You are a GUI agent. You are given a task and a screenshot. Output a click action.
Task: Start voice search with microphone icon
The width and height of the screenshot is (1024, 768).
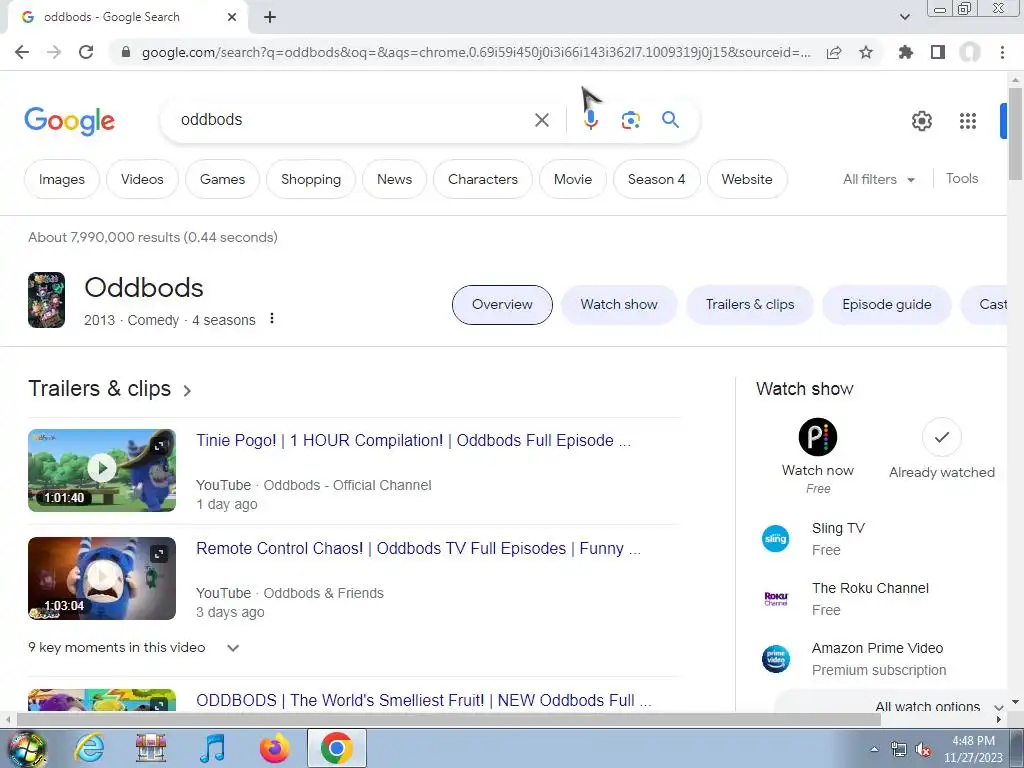click(x=590, y=120)
